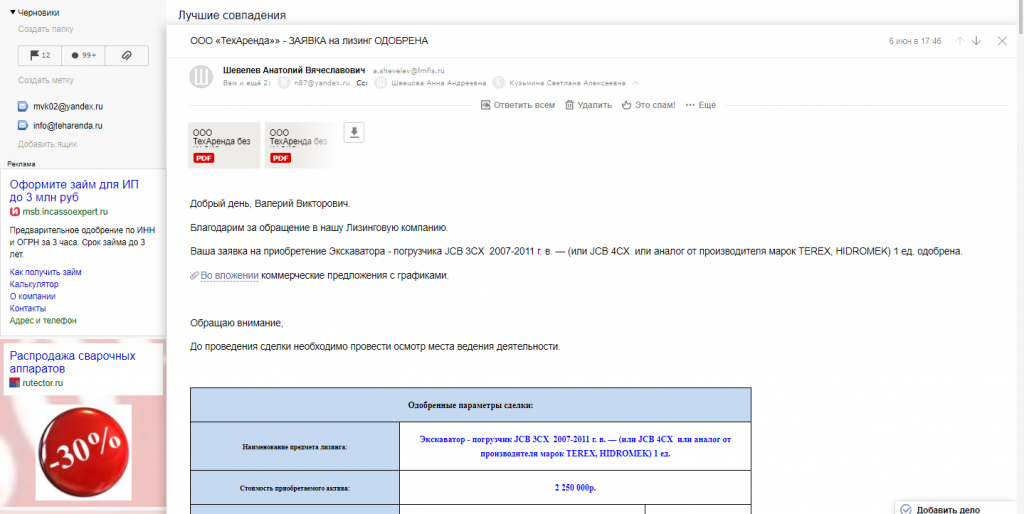Open the info@teharenda.ru mailbox
Screen dimensions: 1024x514
68,125
